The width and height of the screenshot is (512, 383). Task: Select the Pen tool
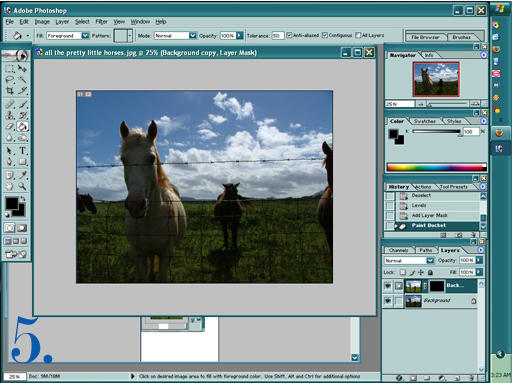(9, 162)
